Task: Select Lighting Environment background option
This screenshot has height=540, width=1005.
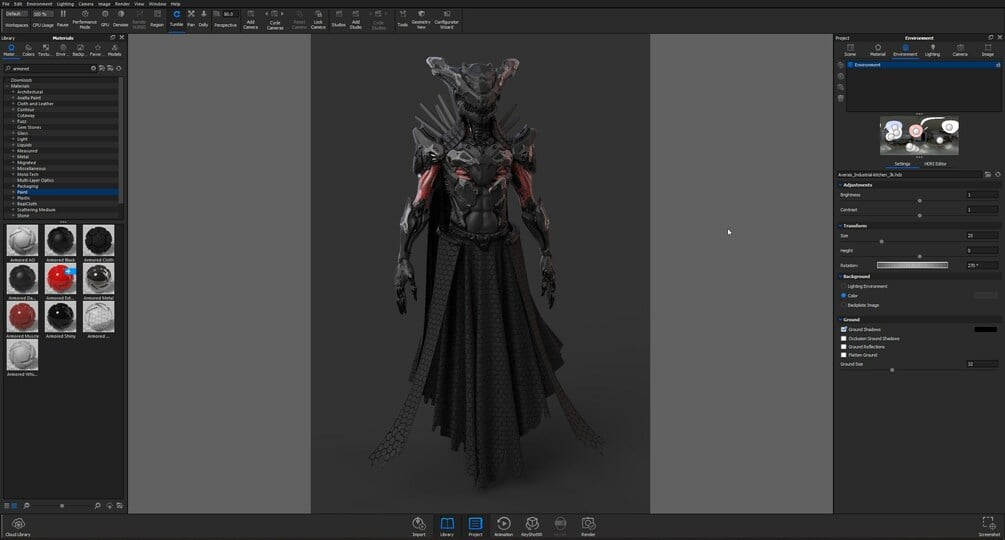Action: (843, 286)
